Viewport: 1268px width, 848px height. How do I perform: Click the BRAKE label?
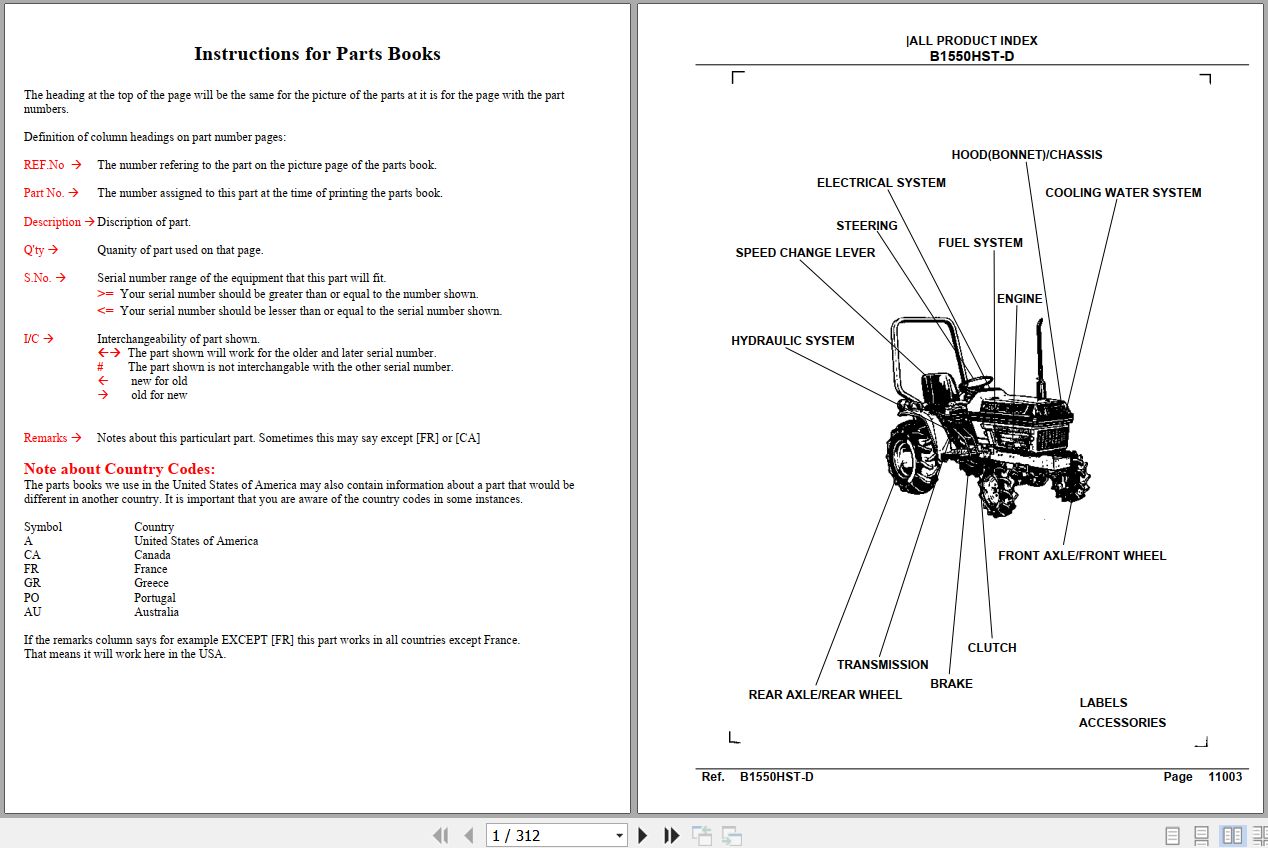[951, 684]
